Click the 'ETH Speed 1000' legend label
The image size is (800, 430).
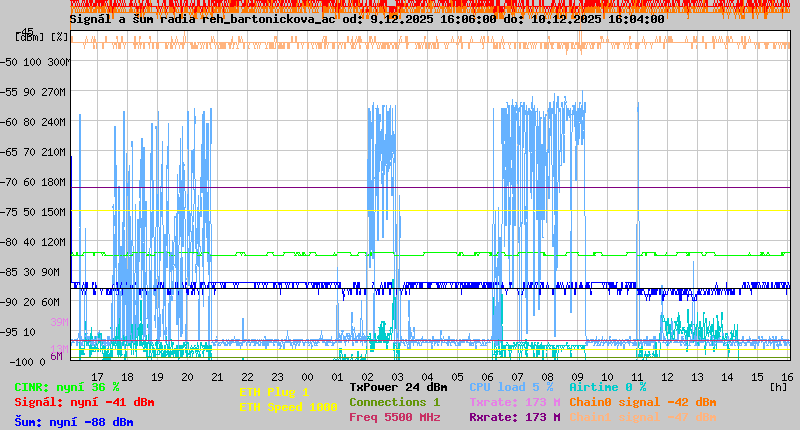(x=288, y=408)
